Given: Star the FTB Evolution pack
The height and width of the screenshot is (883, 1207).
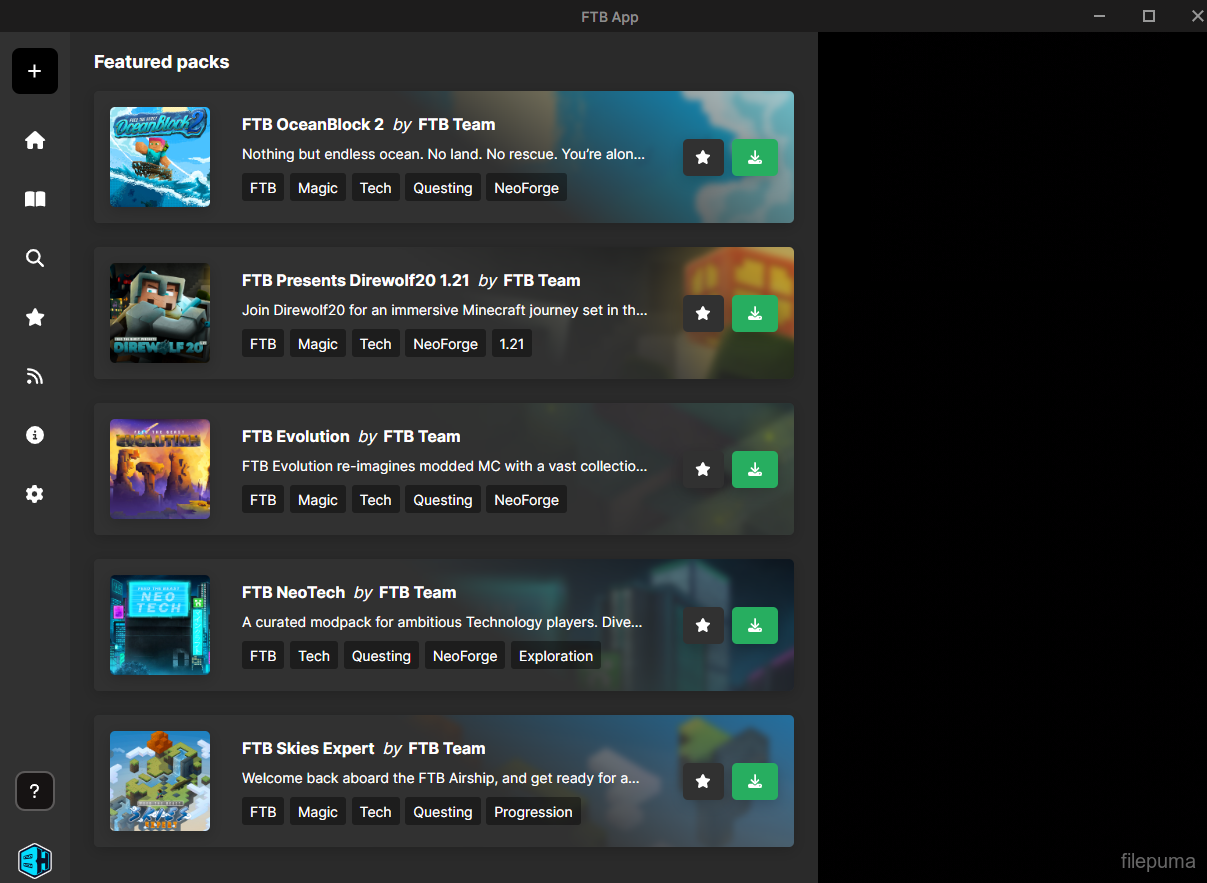Looking at the screenshot, I should coord(703,469).
